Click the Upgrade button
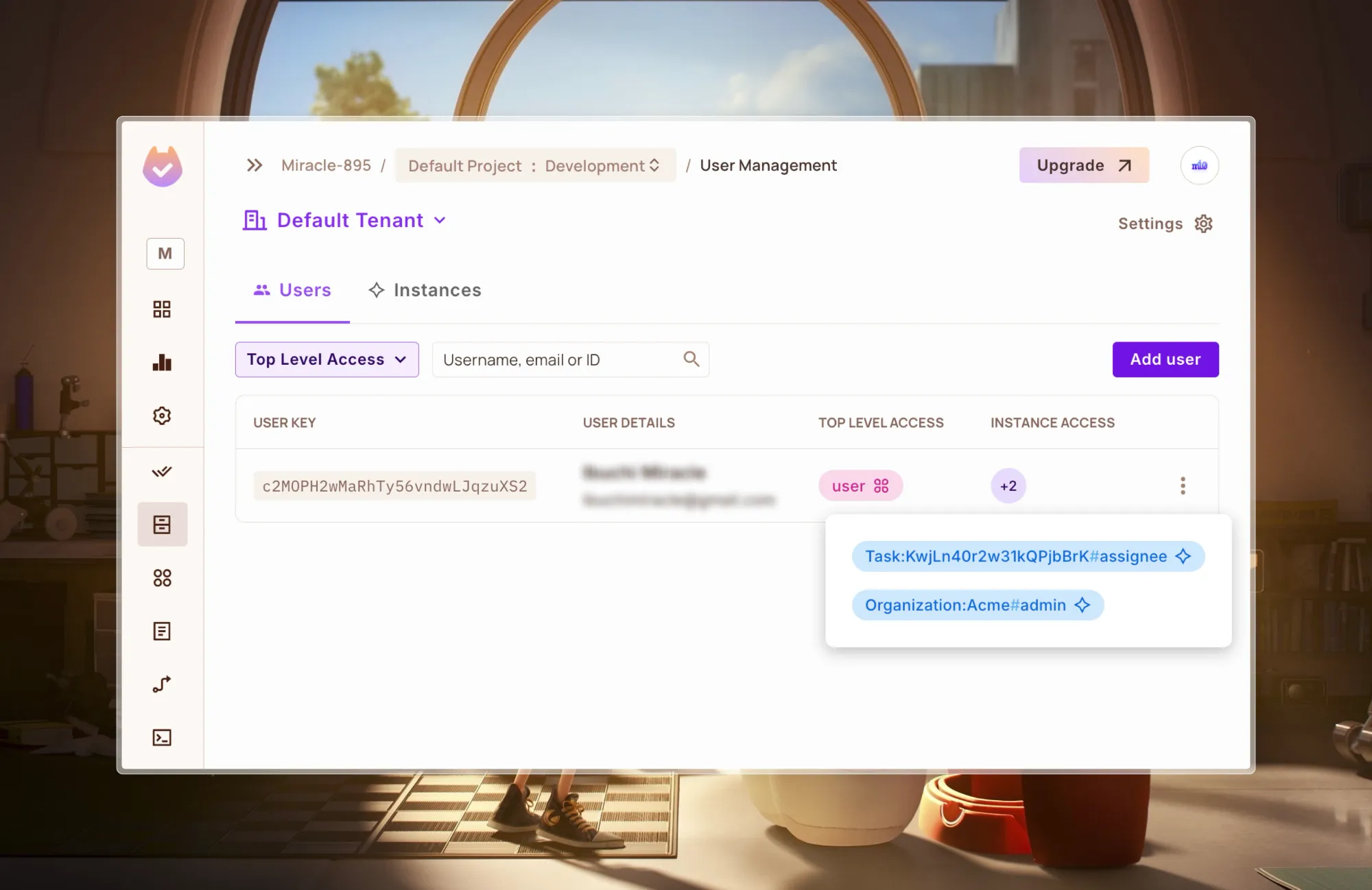 [x=1083, y=165]
